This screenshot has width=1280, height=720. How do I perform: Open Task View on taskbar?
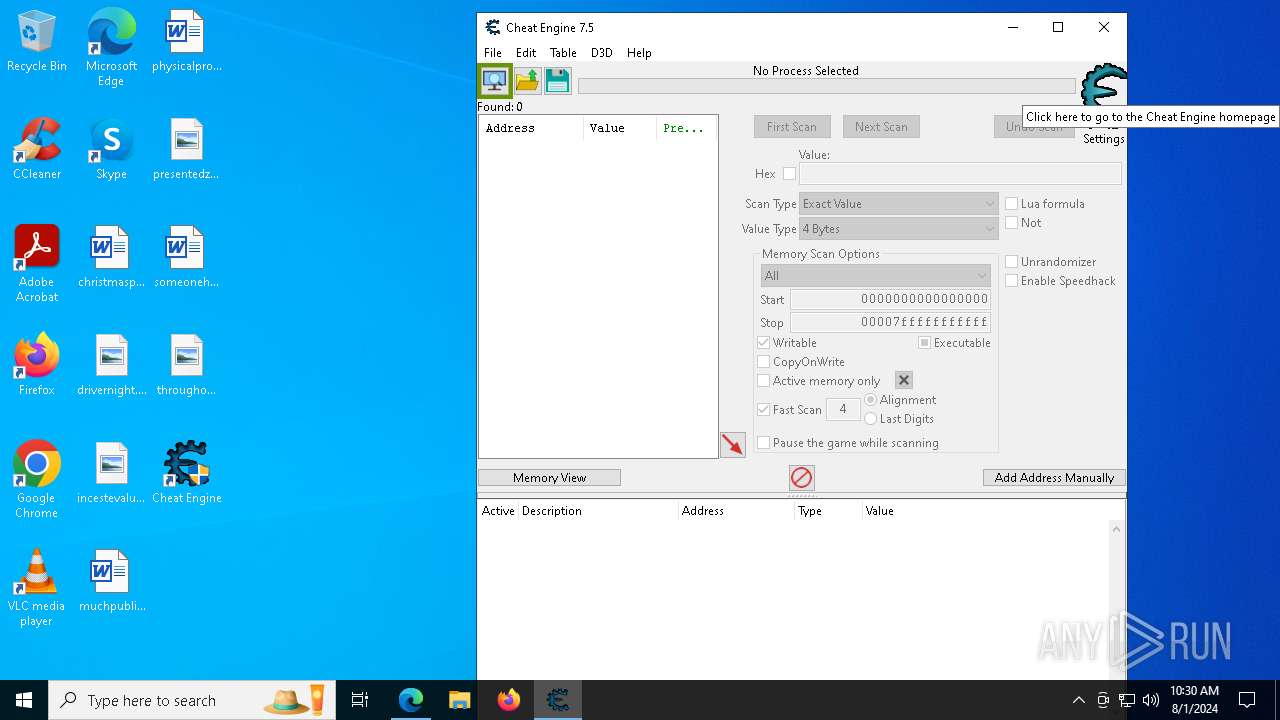[360, 700]
